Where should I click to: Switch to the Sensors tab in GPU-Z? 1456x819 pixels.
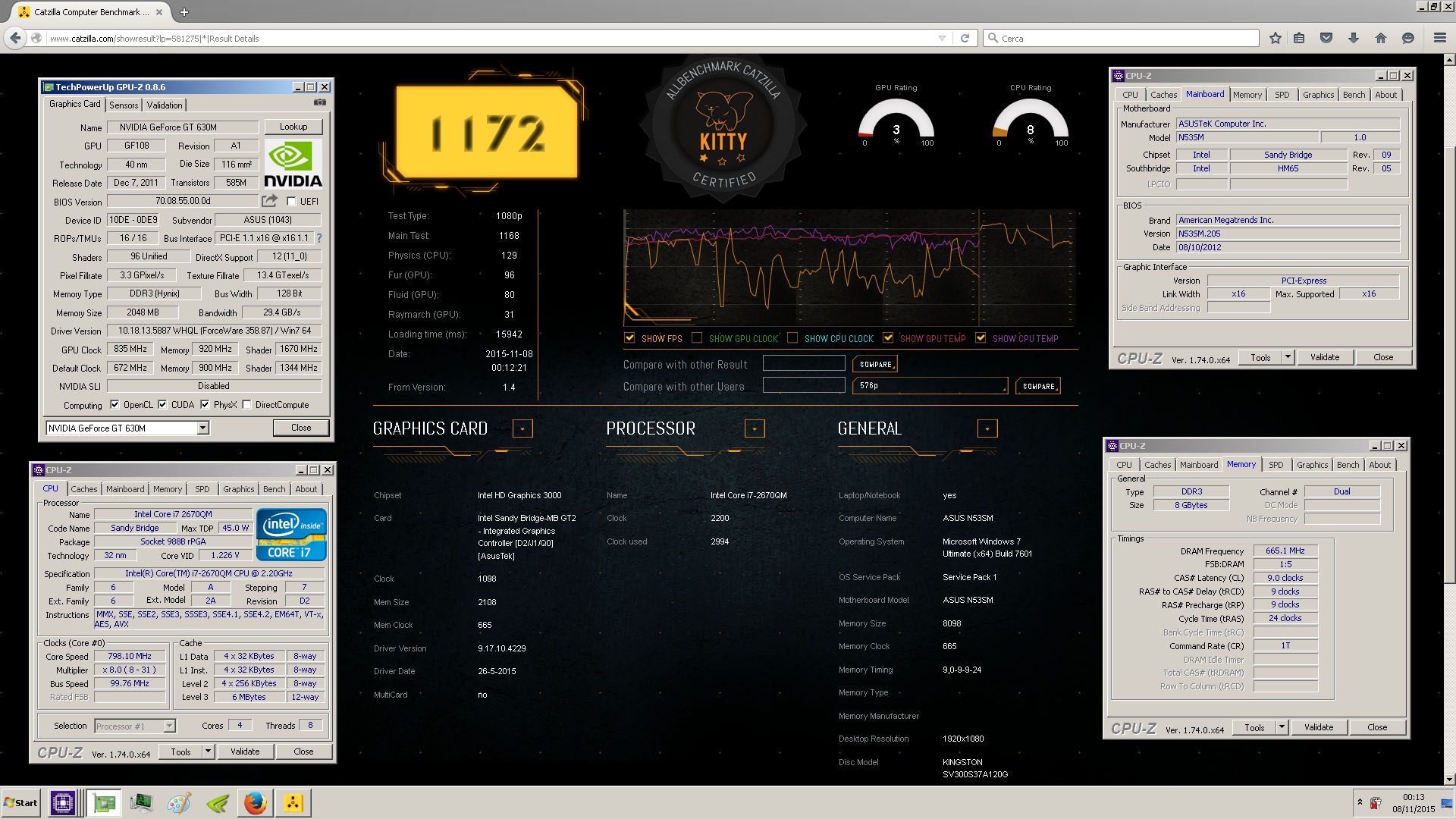[124, 105]
